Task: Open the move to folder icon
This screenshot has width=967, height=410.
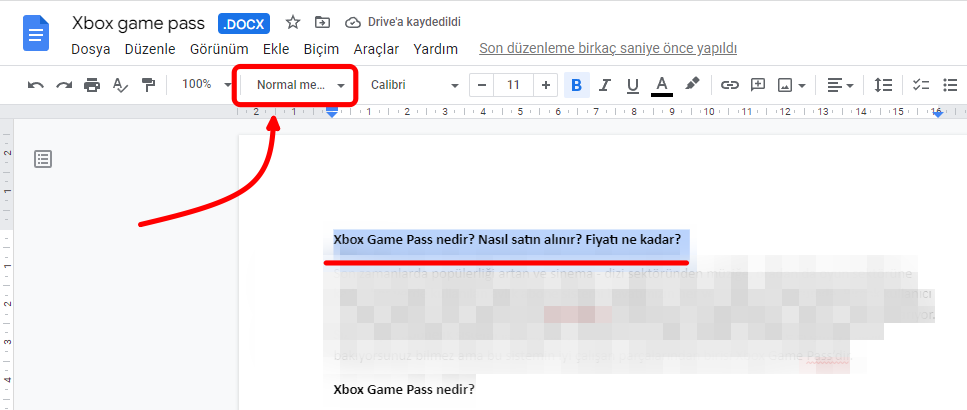Action: 322,23
